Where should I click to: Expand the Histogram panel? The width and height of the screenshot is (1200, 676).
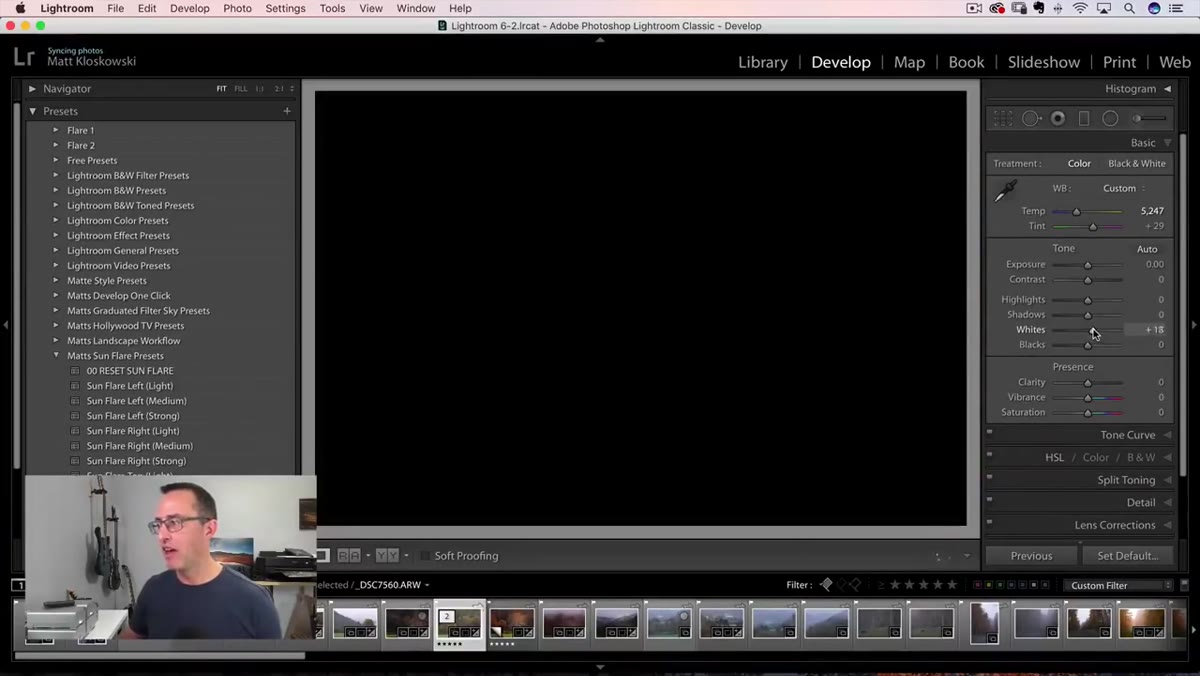pyautogui.click(x=1167, y=89)
